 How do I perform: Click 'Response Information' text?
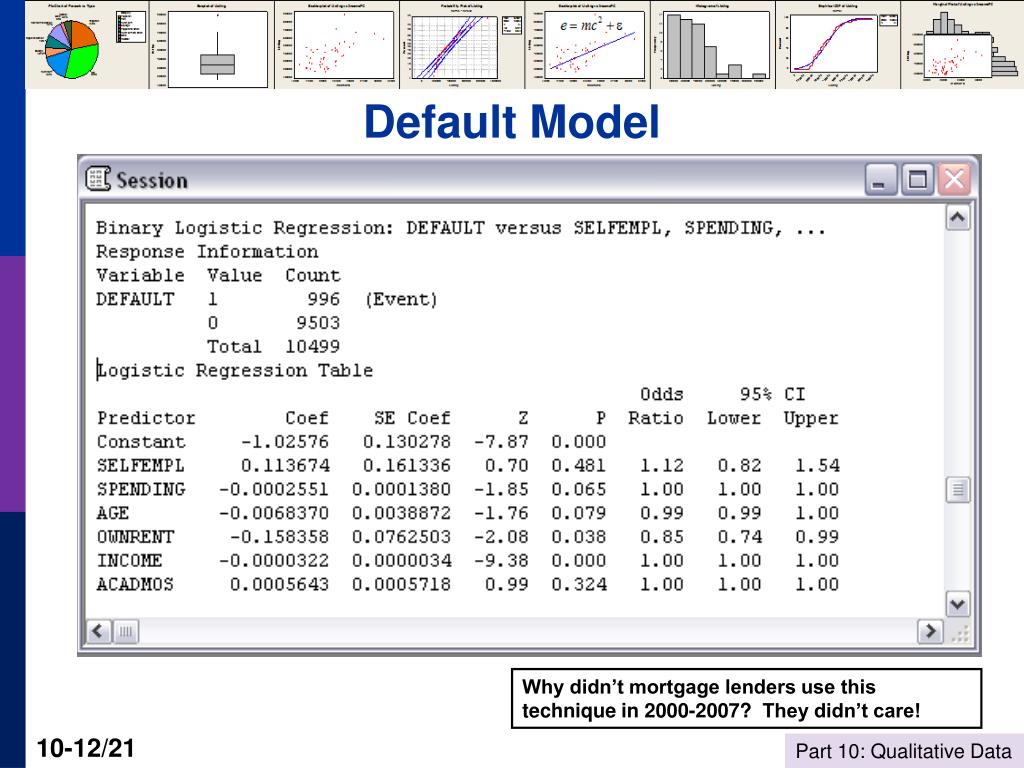click(207, 251)
